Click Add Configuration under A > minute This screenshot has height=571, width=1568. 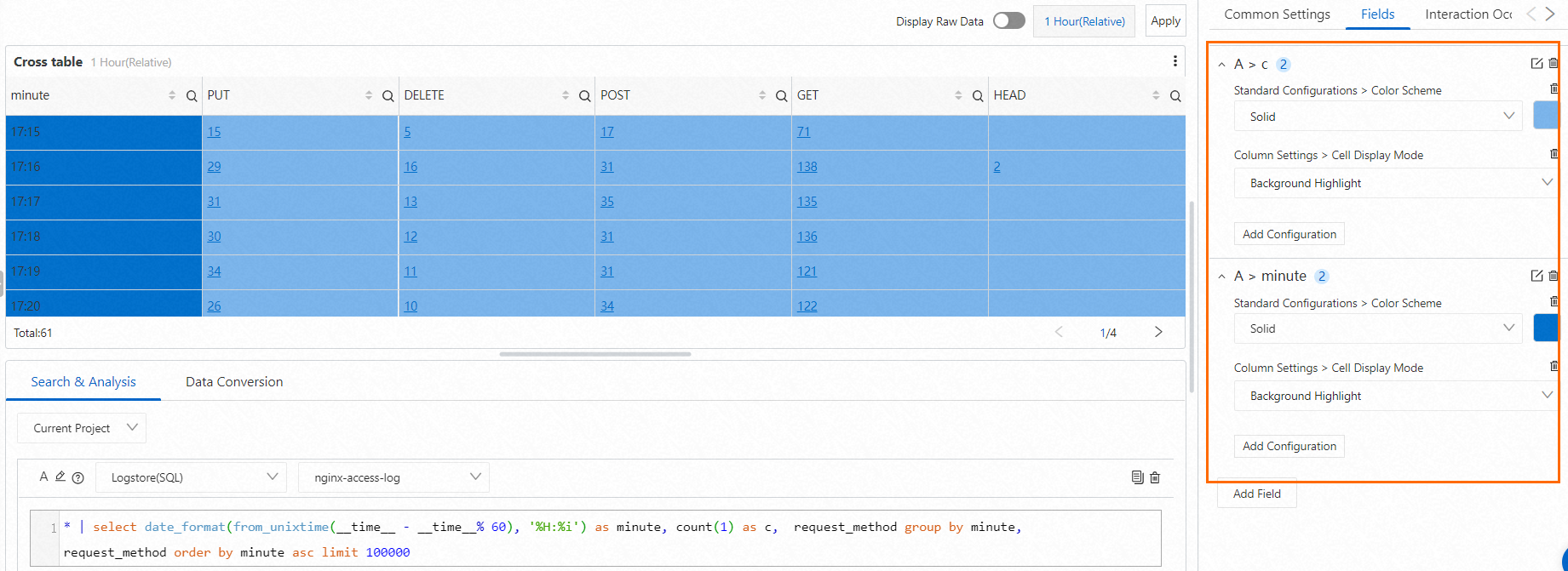(1289, 446)
